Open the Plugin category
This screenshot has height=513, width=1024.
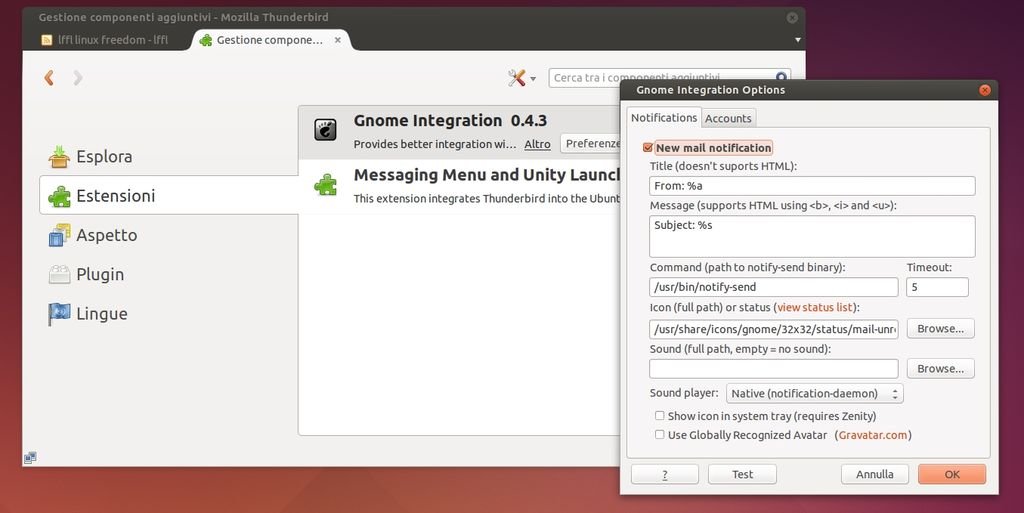coord(100,274)
